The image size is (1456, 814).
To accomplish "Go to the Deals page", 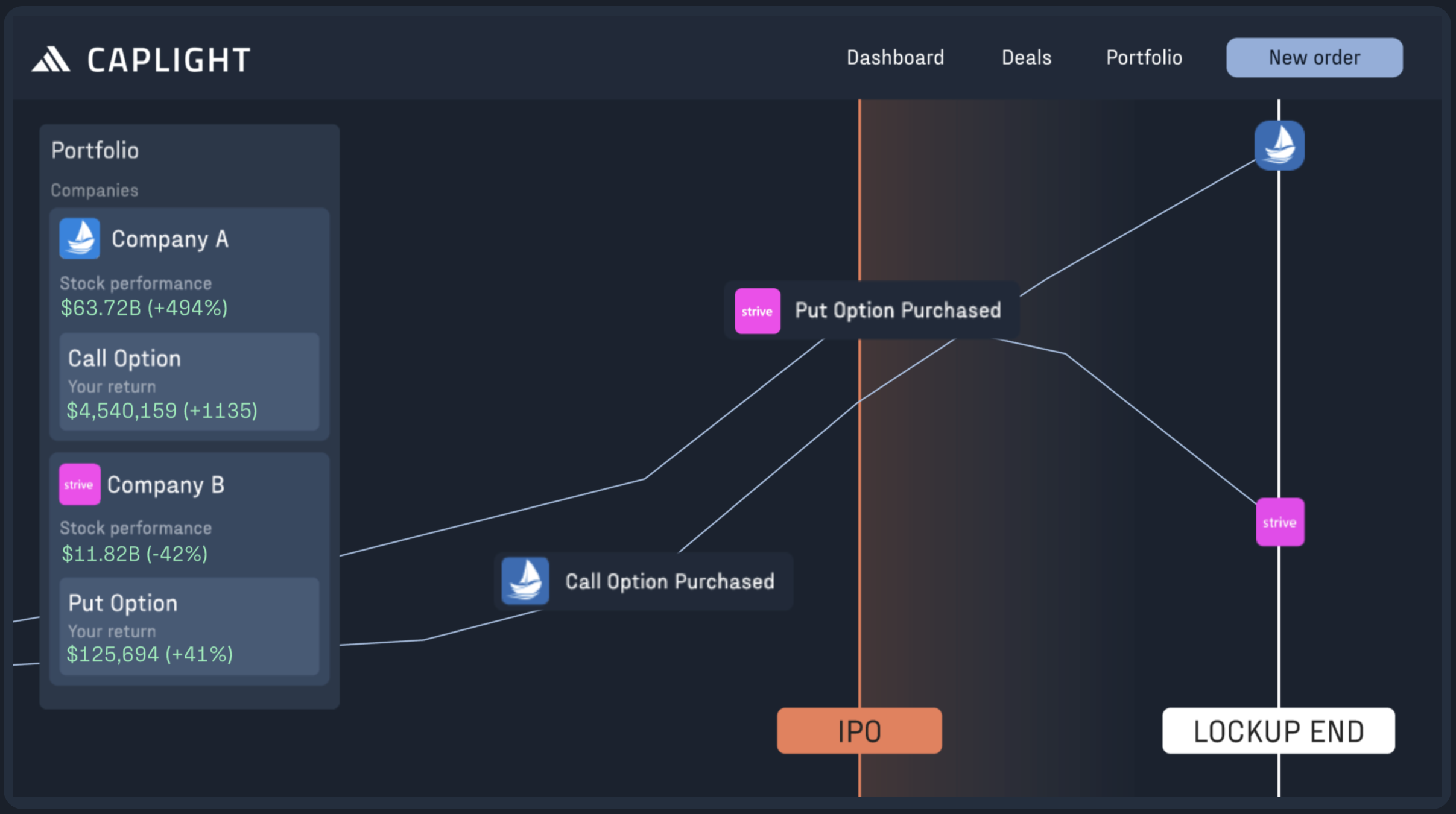I will (x=1027, y=58).
